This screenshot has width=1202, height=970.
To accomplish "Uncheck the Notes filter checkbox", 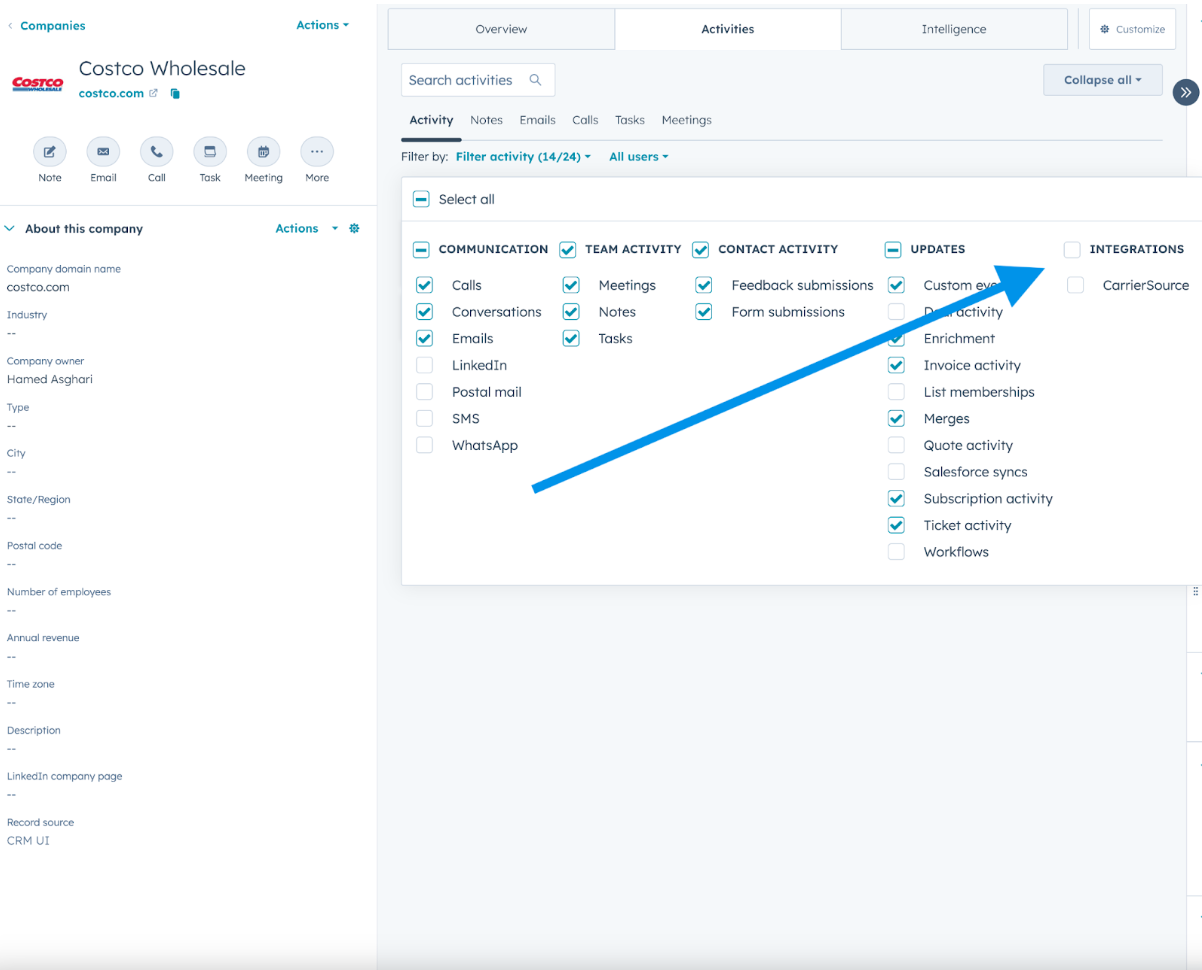I will tap(571, 312).
